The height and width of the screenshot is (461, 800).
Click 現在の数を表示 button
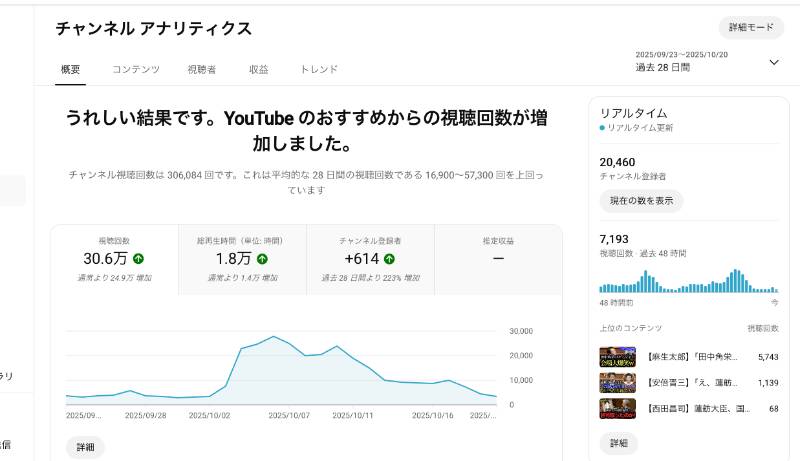pos(641,201)
